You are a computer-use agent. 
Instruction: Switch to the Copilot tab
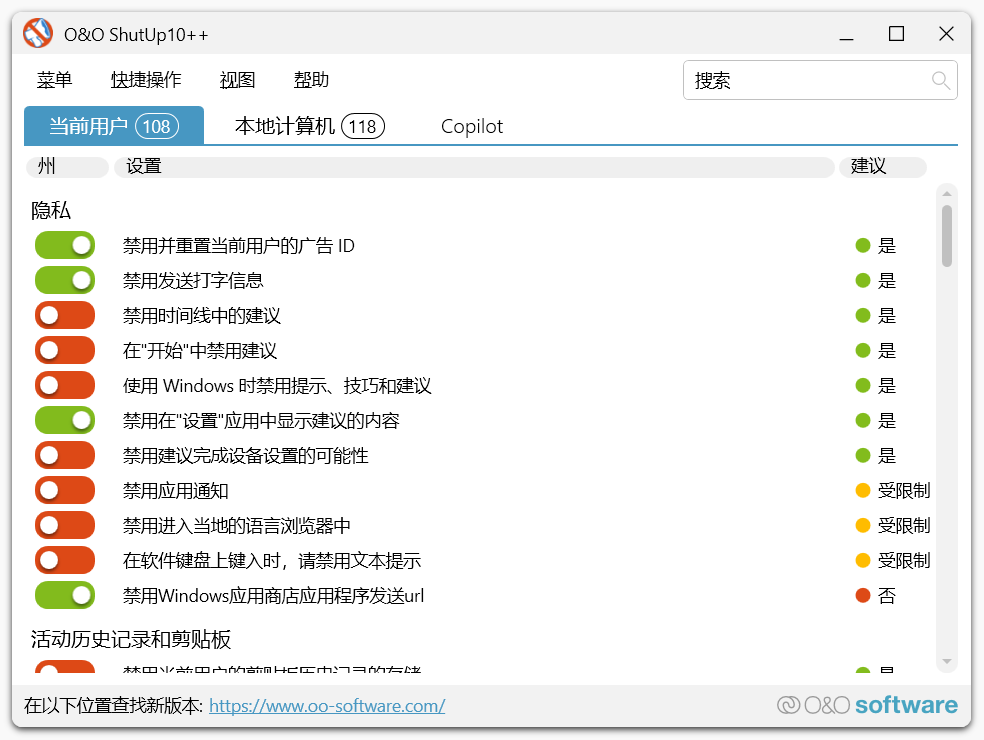[x=472, y=126]
